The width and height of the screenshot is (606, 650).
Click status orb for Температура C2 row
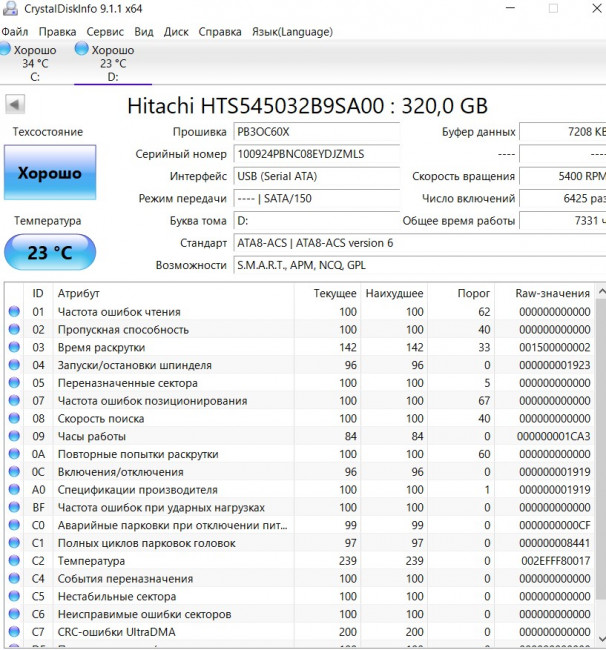coord(14,560)
